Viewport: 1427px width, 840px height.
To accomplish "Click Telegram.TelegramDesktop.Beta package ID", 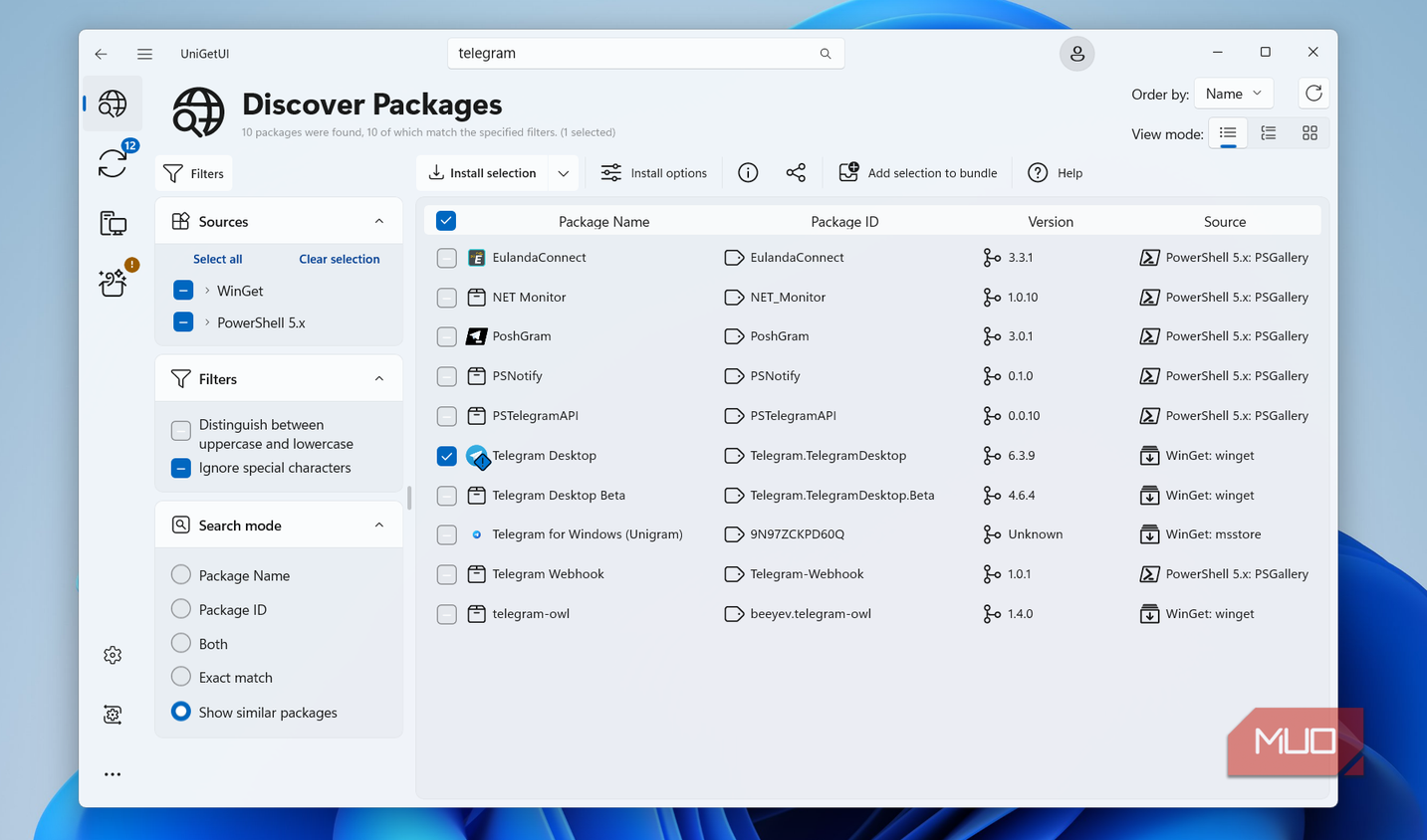I will pyautogui.click(x=842, y=496).
